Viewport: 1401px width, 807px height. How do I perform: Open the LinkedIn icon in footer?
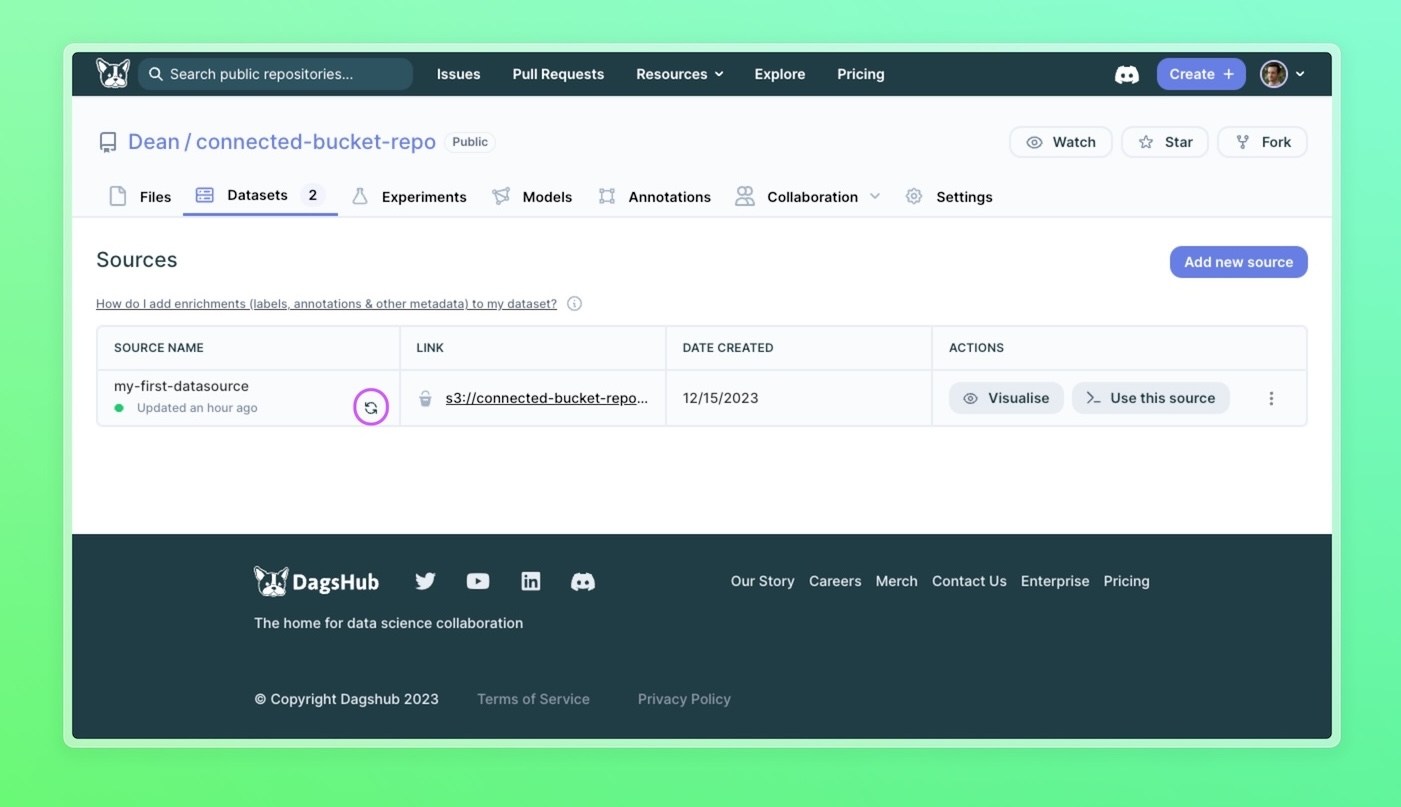(x=531, y=581)
